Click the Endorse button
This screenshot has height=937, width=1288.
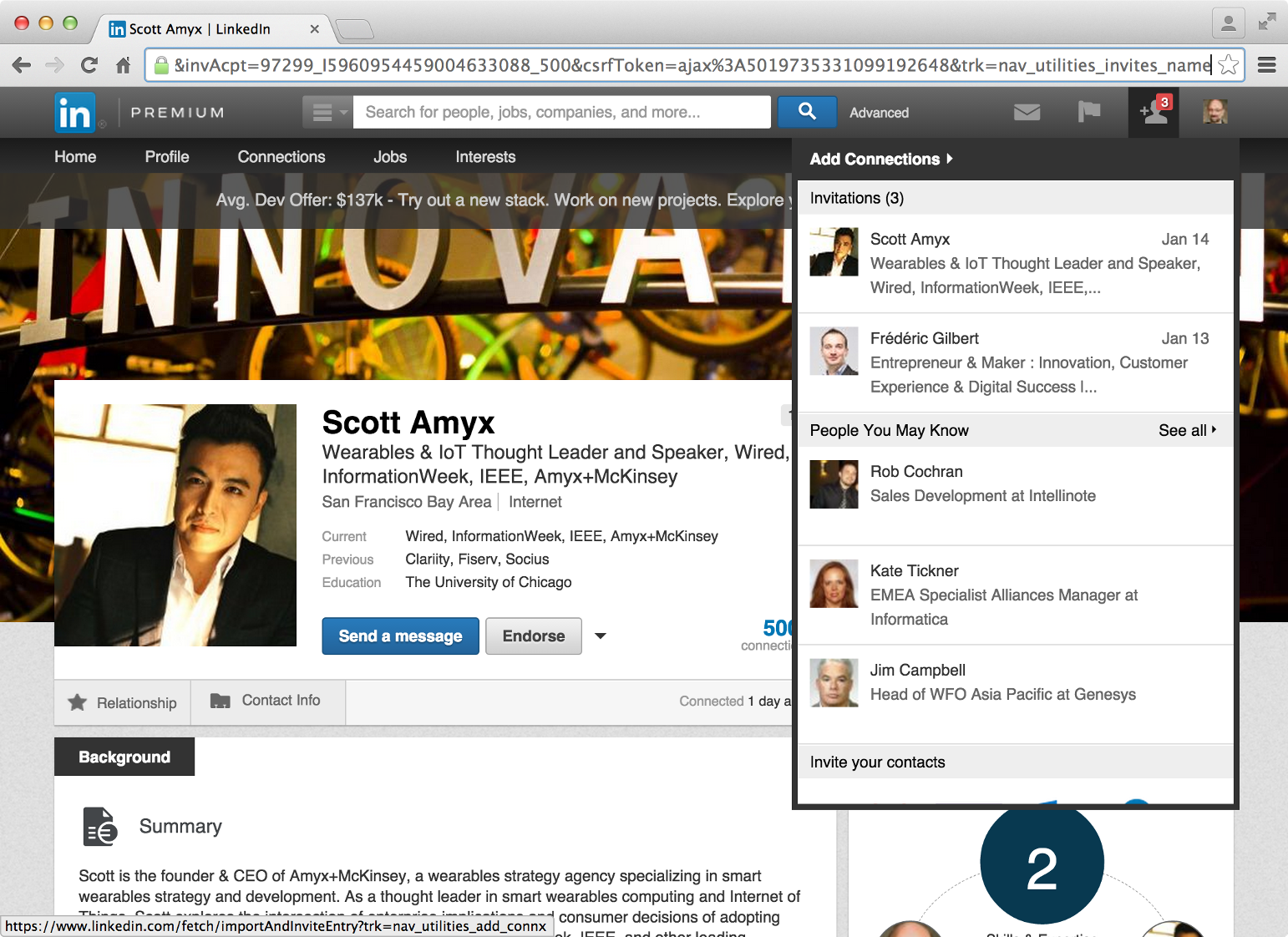534,636
